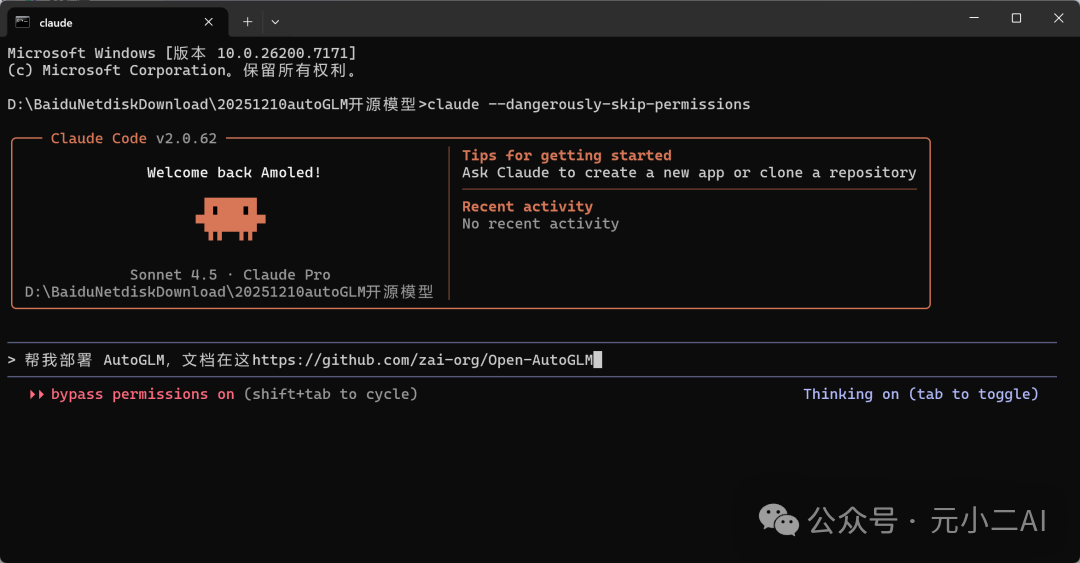Close the terminal window
The width and height of the screenshot is (1080, 563).
[x=1059, y=18]
